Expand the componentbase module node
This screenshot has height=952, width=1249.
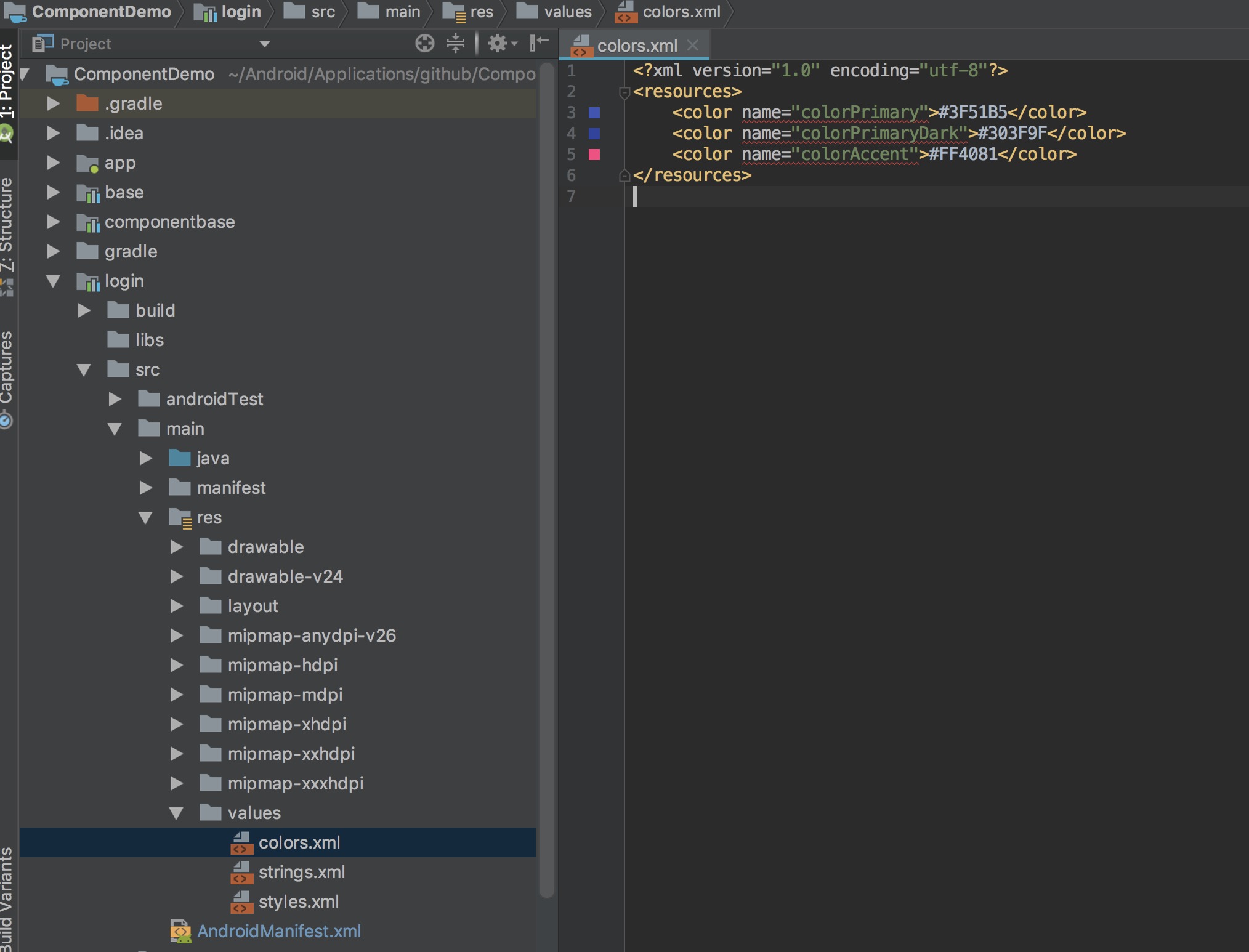(54, 222)
